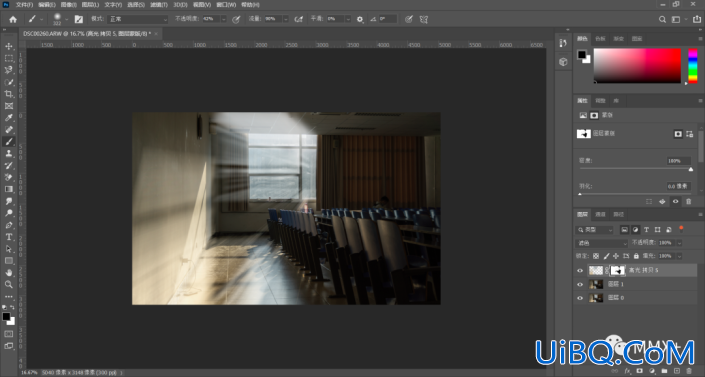Select the Brush tool in left toolbar
705x377 pixels.
click(x=9, y=142)
